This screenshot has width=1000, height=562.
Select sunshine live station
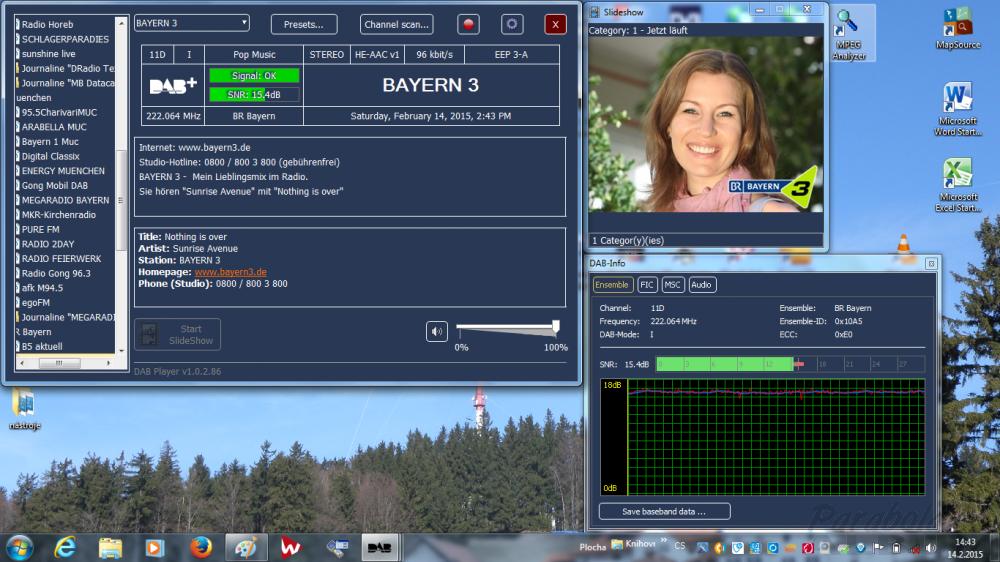[48, 54]
